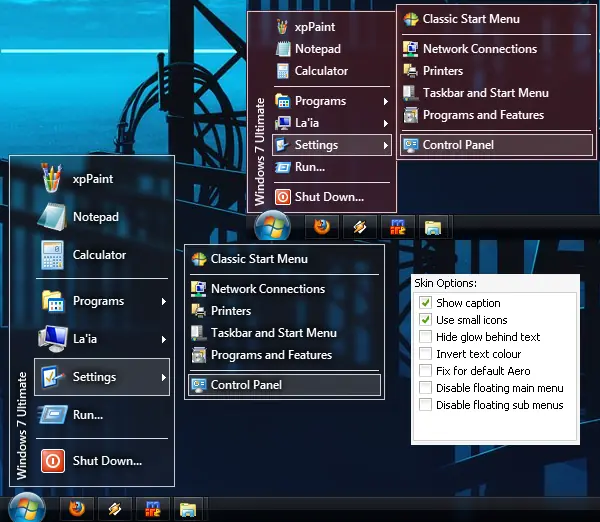The image size is (600, 522).
Task: Click the Programs and Features icon in the blue submenu
Action: 199,355
